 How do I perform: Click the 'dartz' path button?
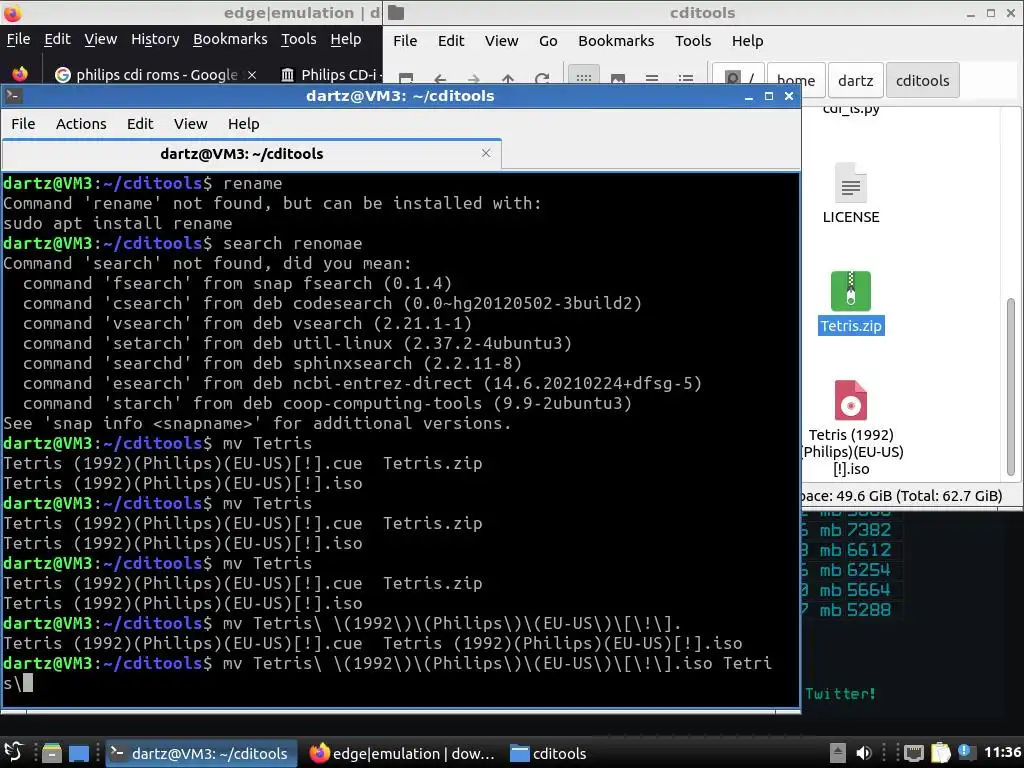coord(856,80)
